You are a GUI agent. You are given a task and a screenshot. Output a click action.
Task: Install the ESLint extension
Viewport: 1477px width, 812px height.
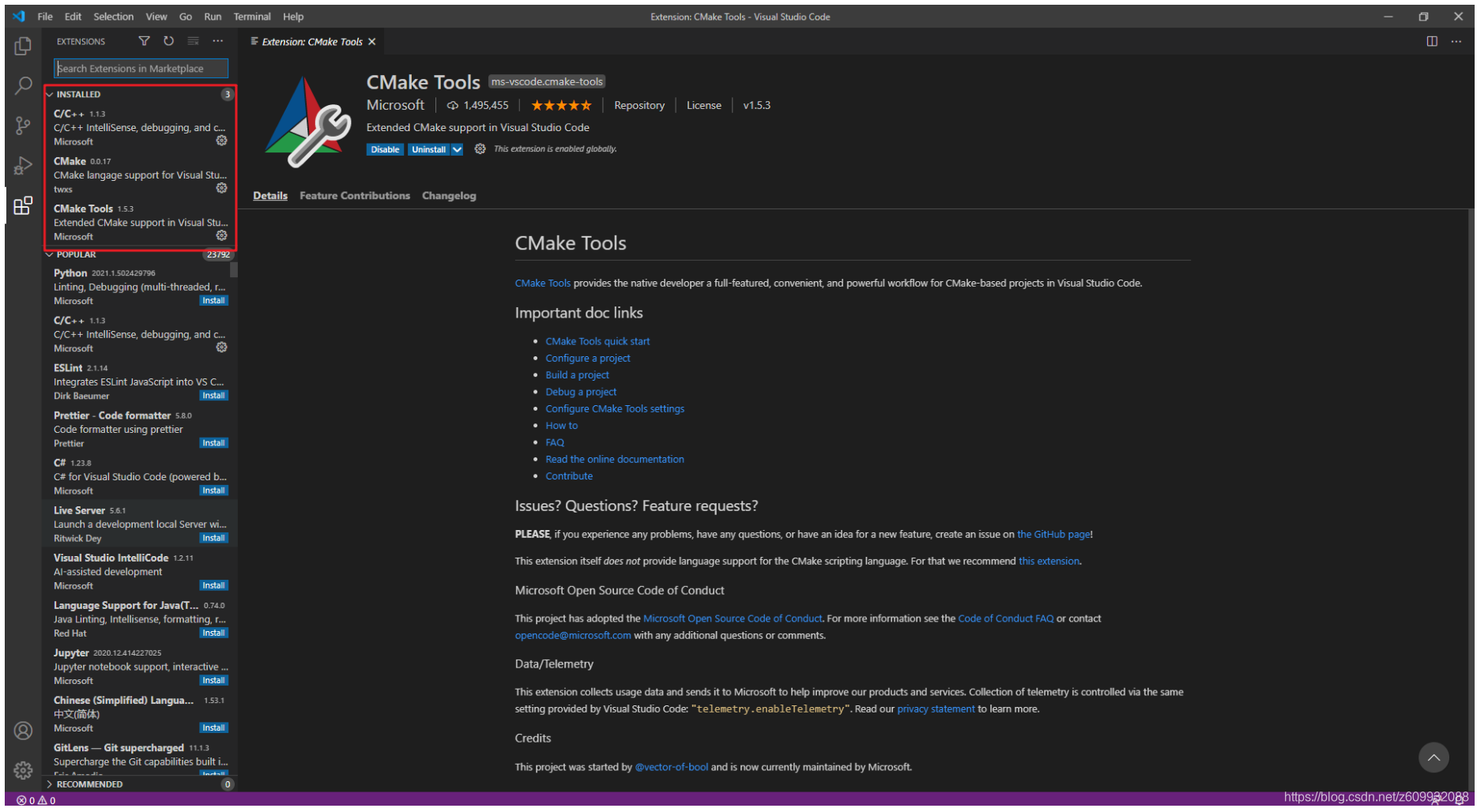tap(213, 396)
